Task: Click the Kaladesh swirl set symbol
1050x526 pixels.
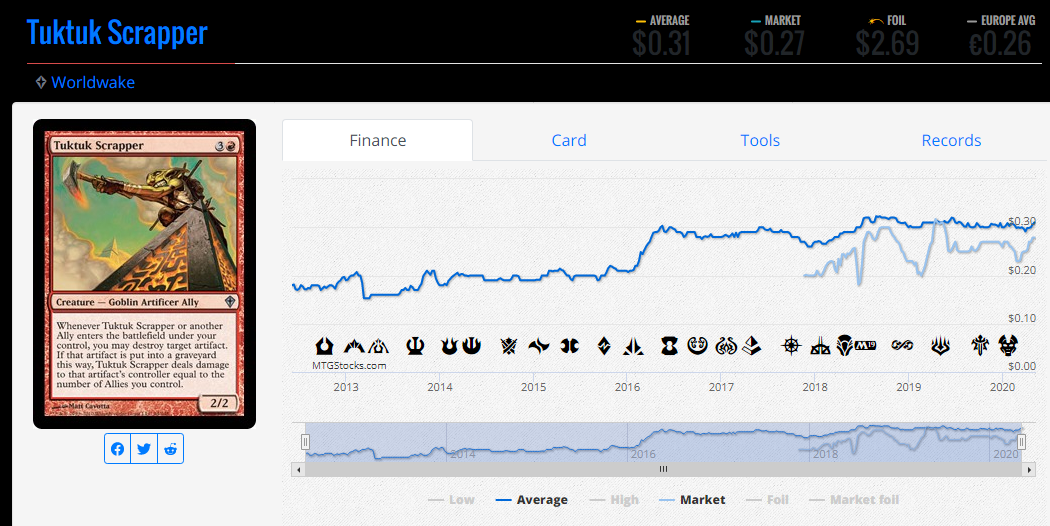Action: click(x=697, y=346)
